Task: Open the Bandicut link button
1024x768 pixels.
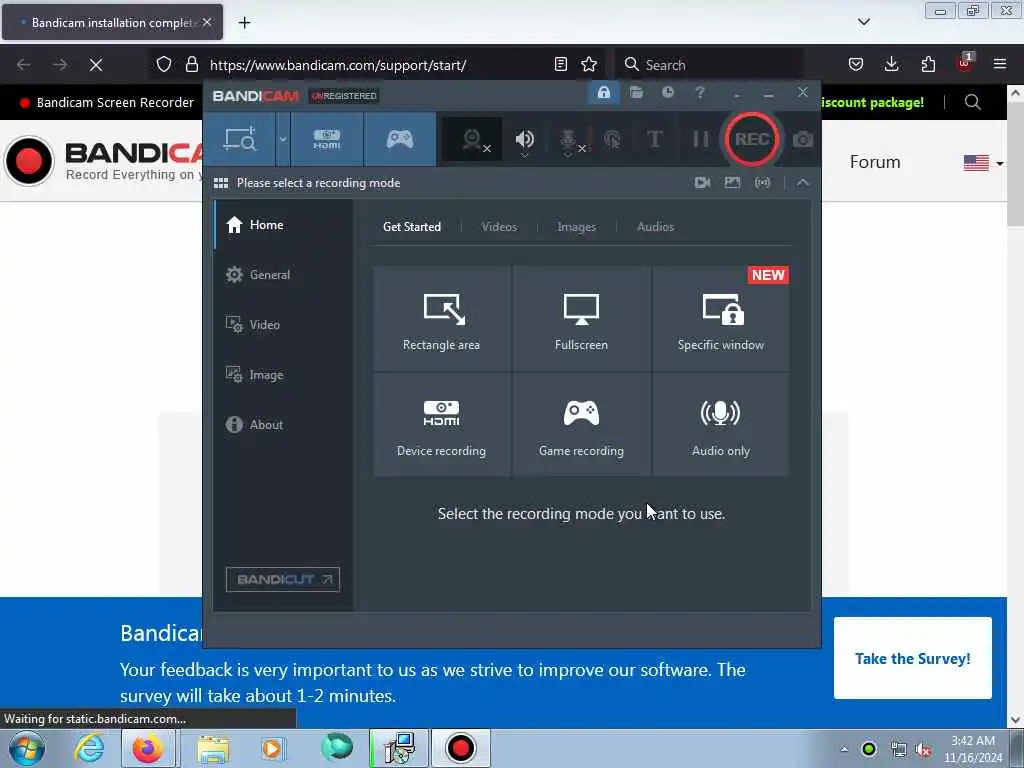Action: 283,579
